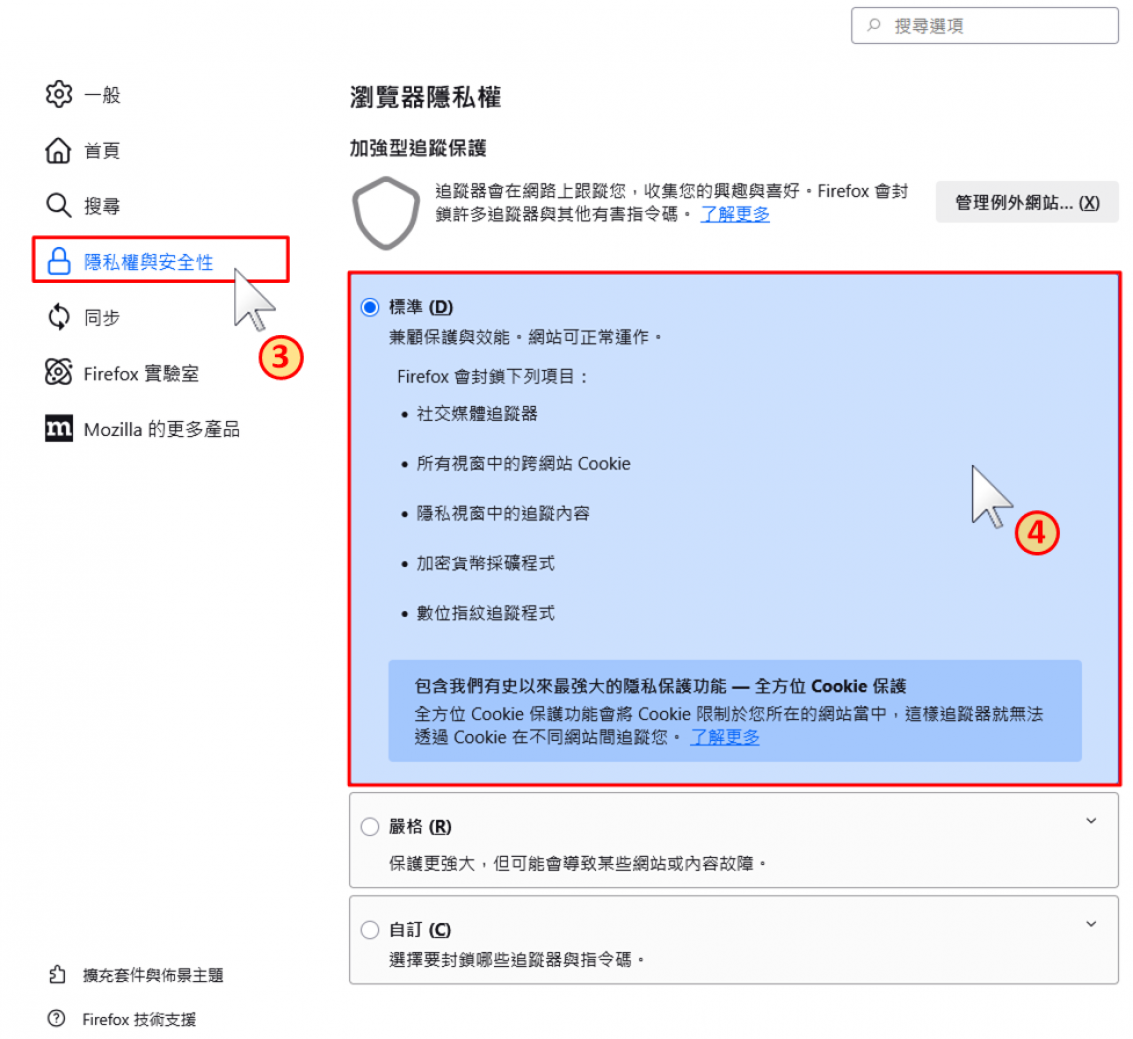The width and height of the screenshot is (1133, 1039).
Task: Click 保護更強大 strict description text
Action: click(577, 863)
